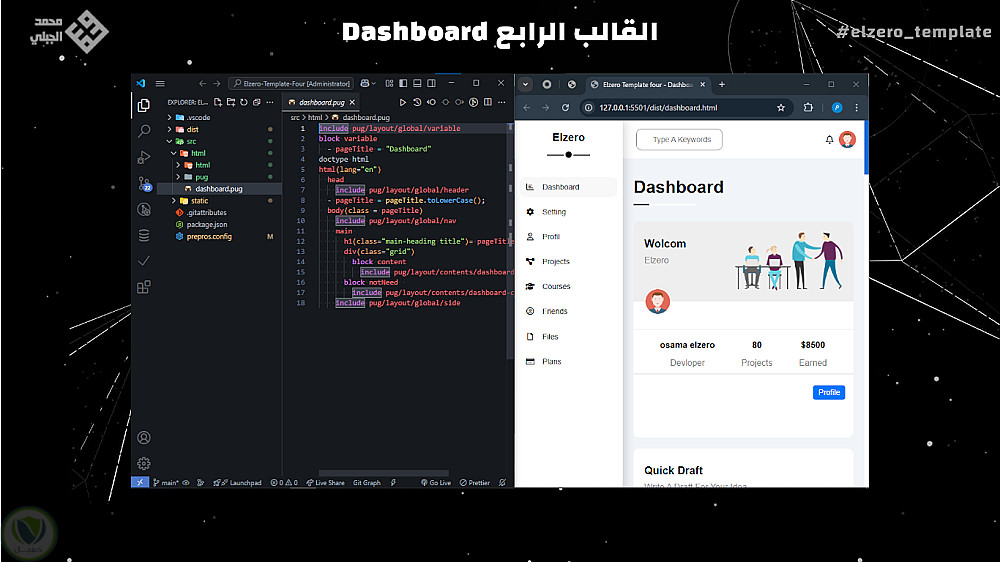Screen dimensions: 1000x562
Task: Select dashboard.pug in the Explorer tree
Action: (x=219, y=189)
